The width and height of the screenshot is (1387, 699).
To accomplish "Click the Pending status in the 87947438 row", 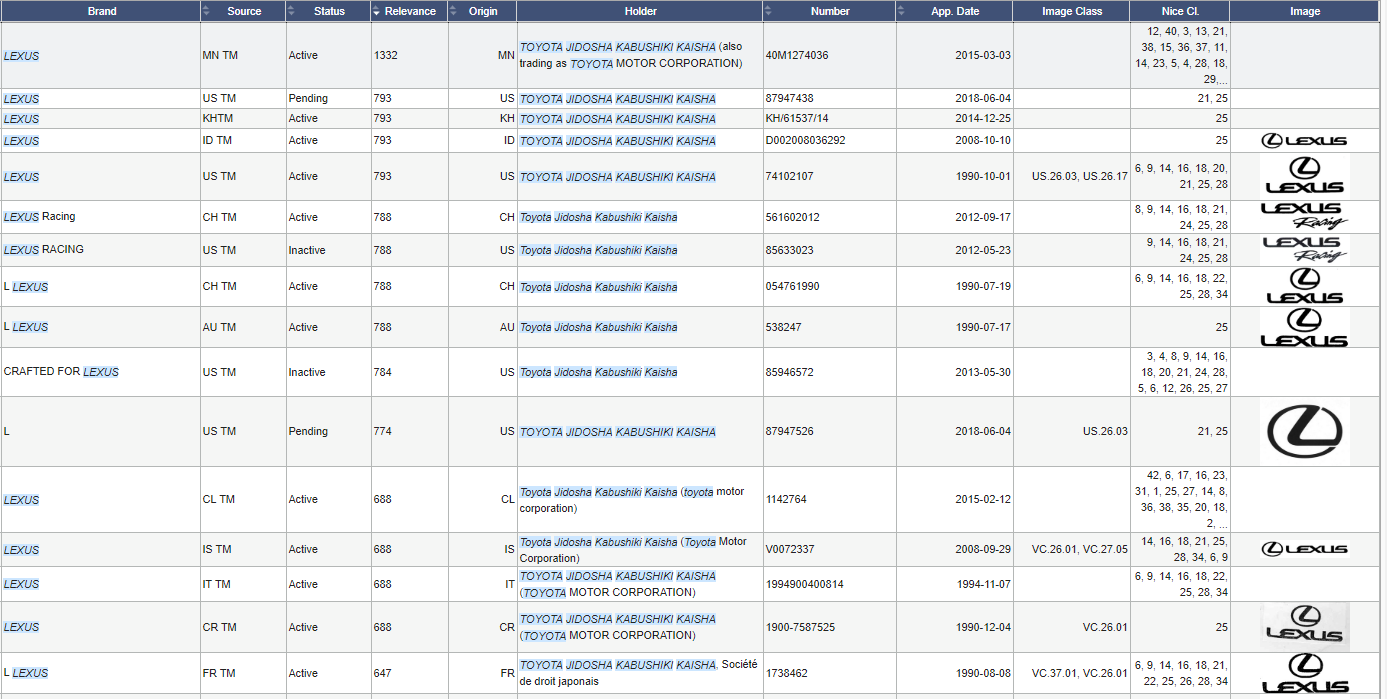I will [x=308, y=98].
